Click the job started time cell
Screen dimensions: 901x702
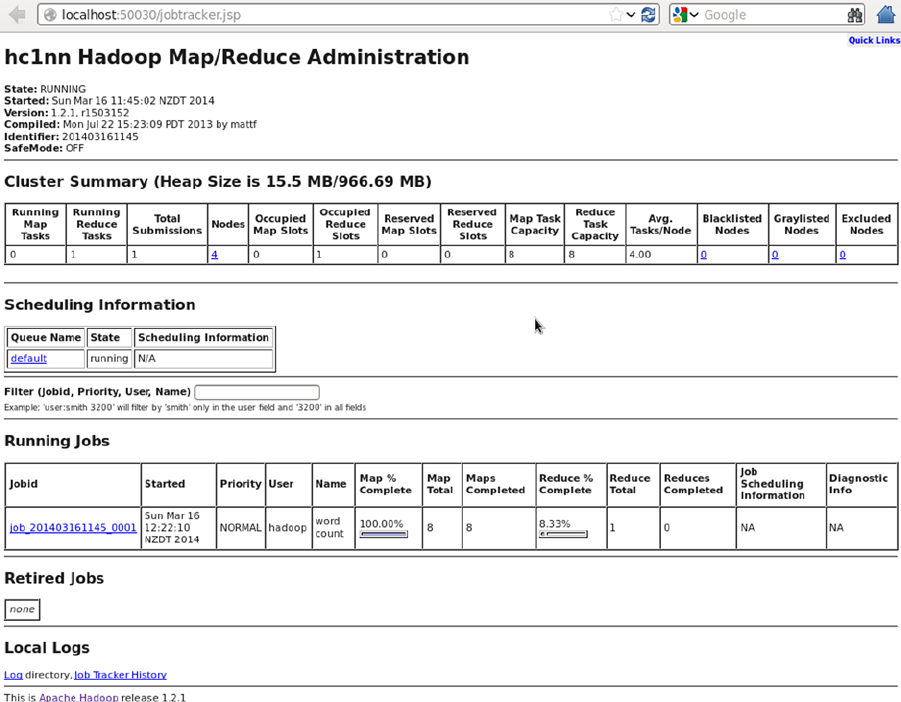click(179, 527)
